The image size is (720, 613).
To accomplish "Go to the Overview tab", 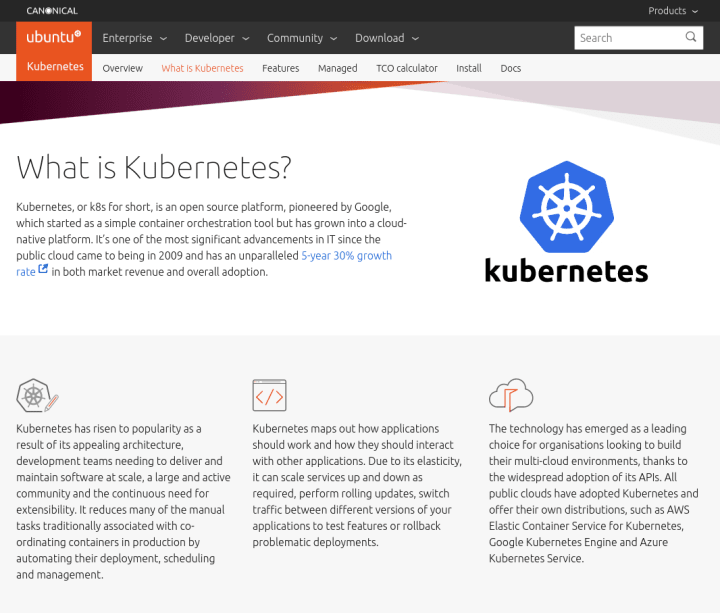I will point(123,68).
